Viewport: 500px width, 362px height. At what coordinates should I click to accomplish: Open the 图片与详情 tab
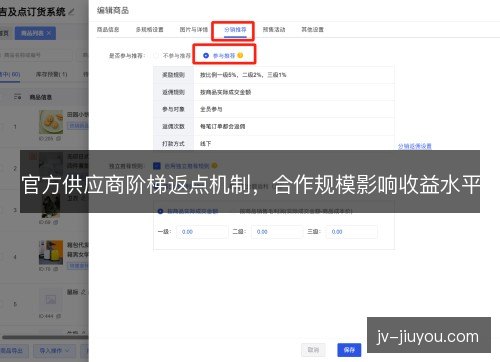pos(194,29)
